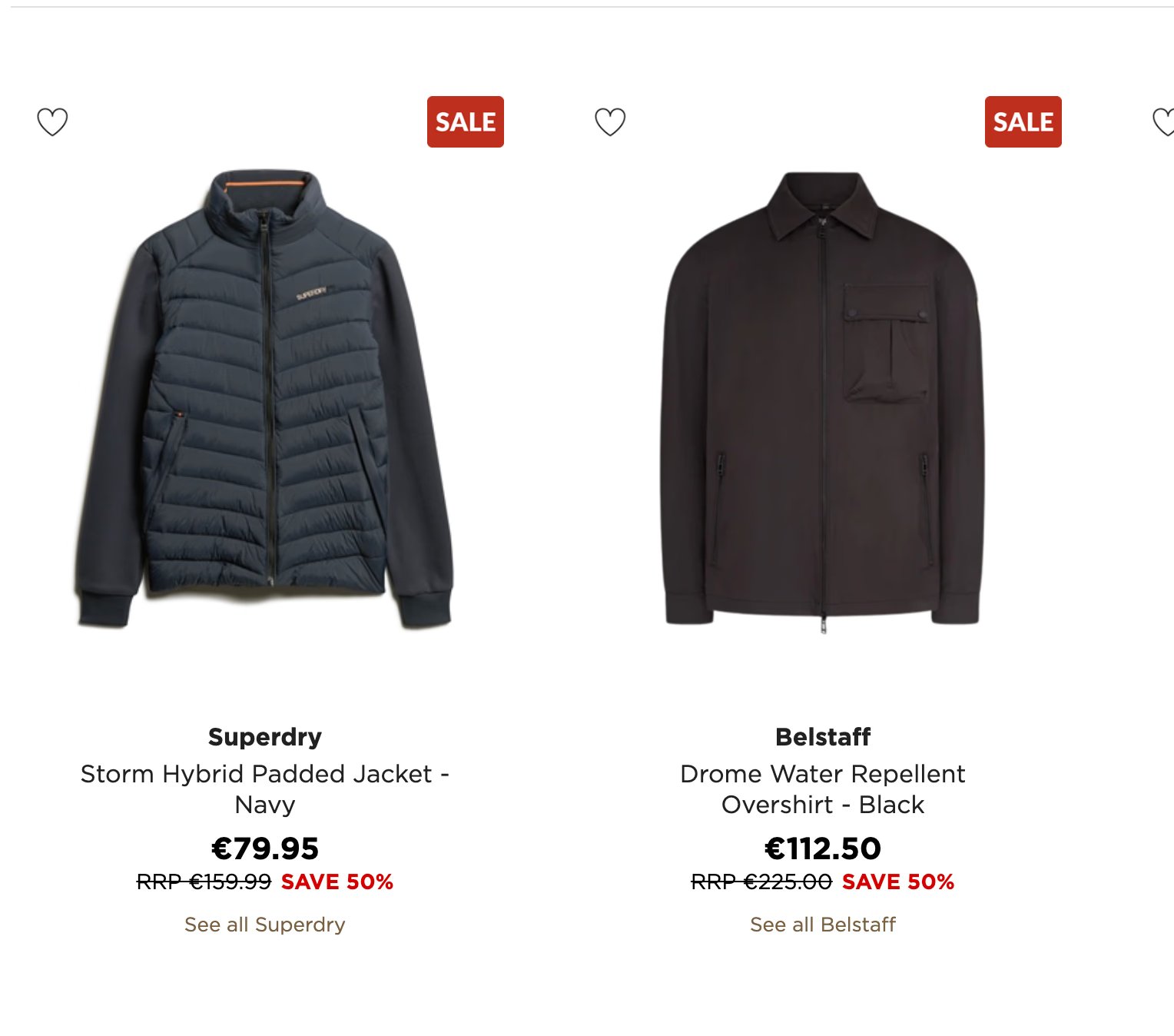The image size is (1174, 1036).
Task: Click SALE badge on Superdry jacket
Action: point(465,121)
